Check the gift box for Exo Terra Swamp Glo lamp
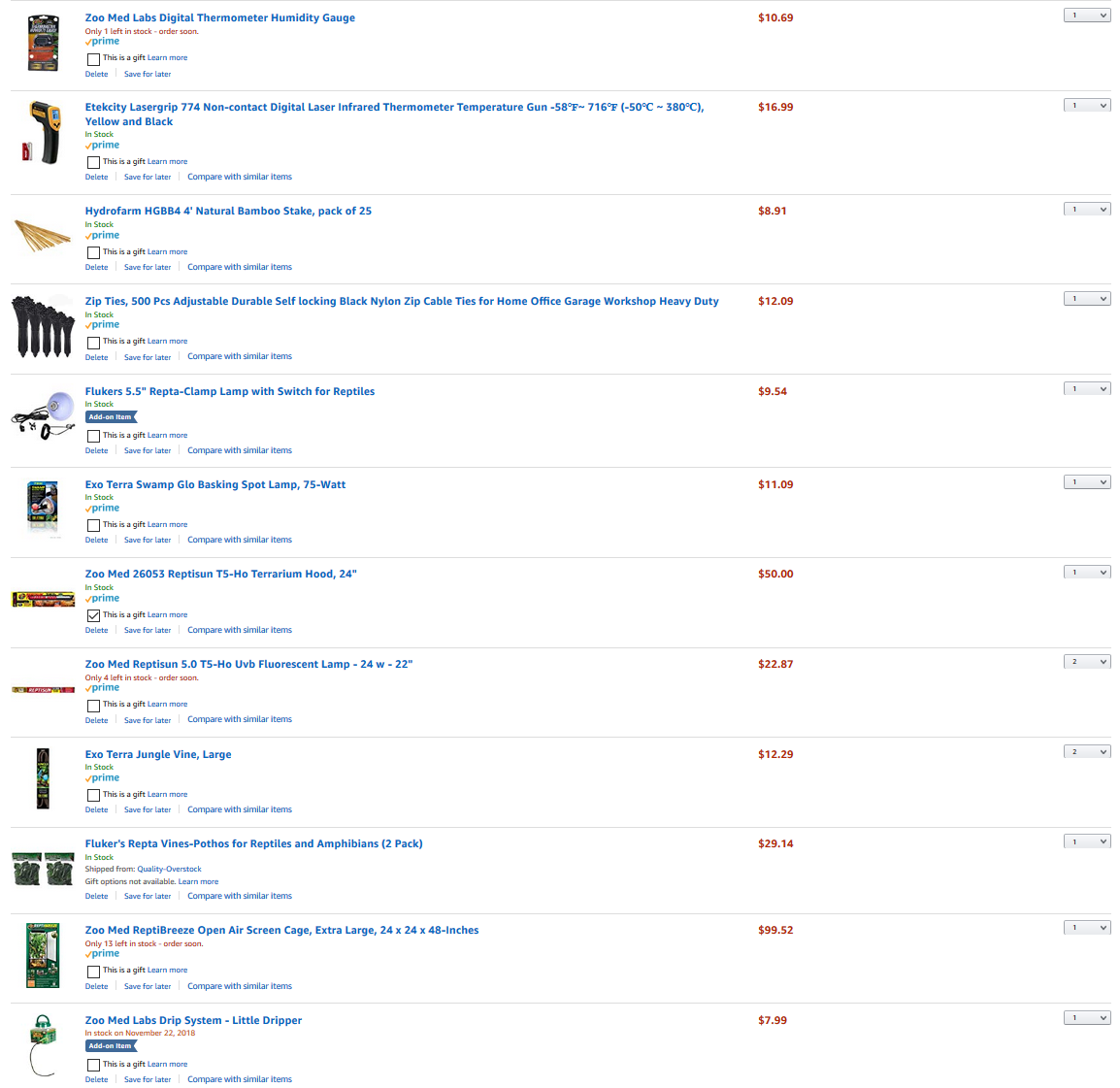 click(93, 526)
